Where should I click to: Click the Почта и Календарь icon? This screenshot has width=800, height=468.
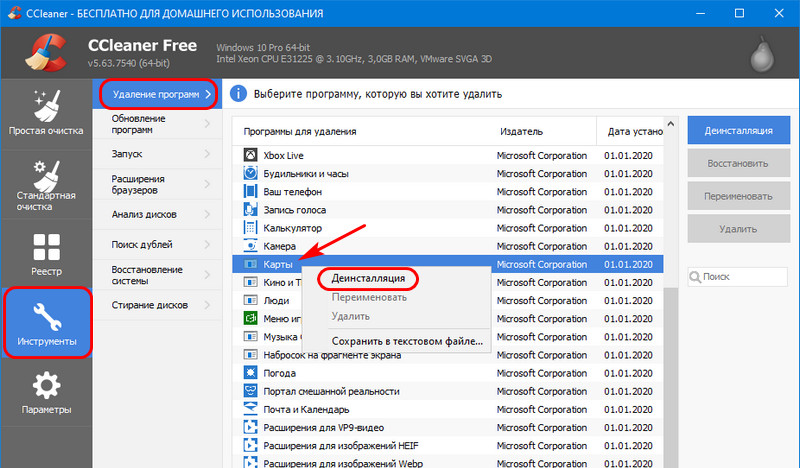(250, 409)
